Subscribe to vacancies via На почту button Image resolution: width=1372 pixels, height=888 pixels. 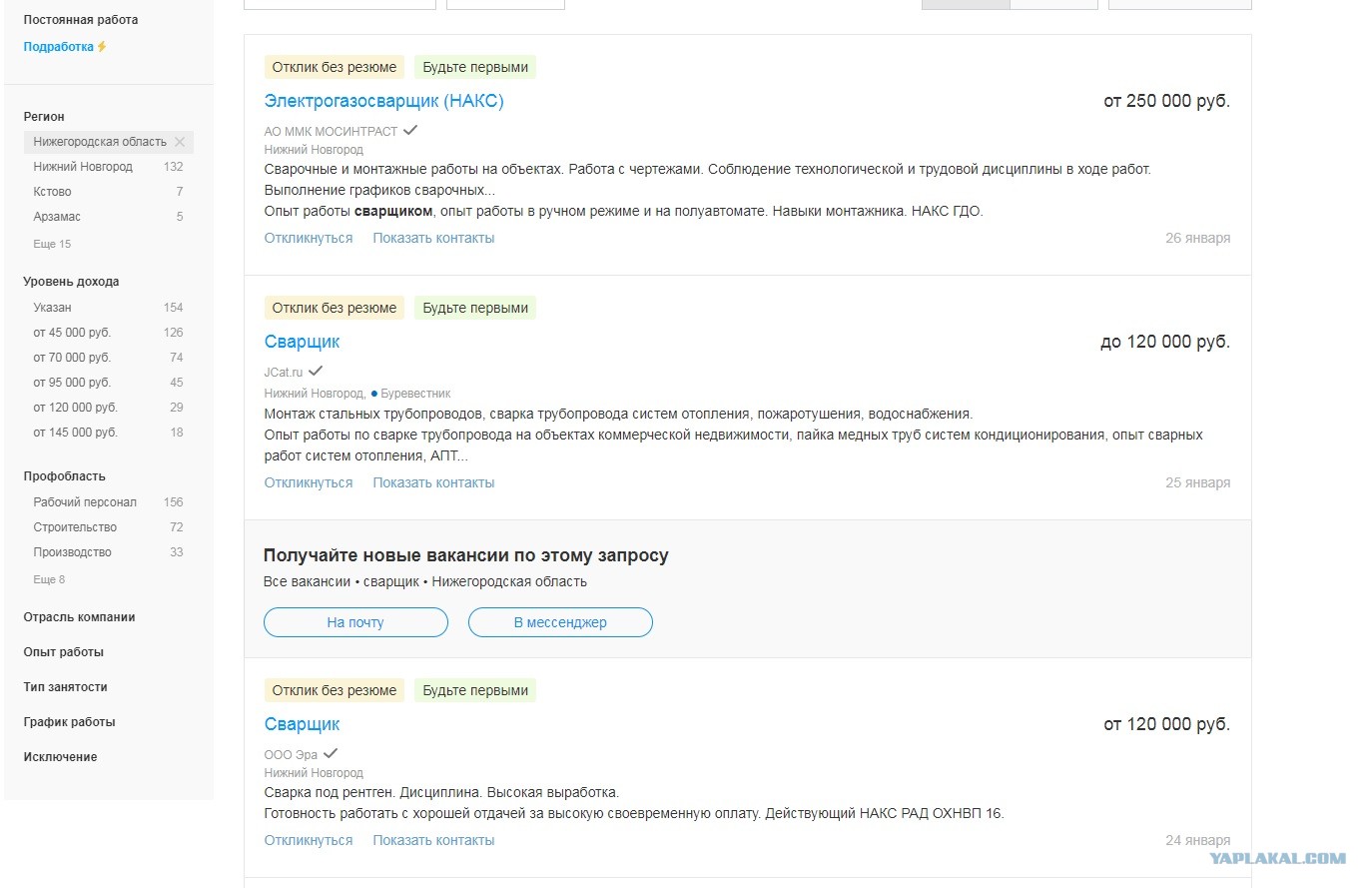tap(355, 622)
